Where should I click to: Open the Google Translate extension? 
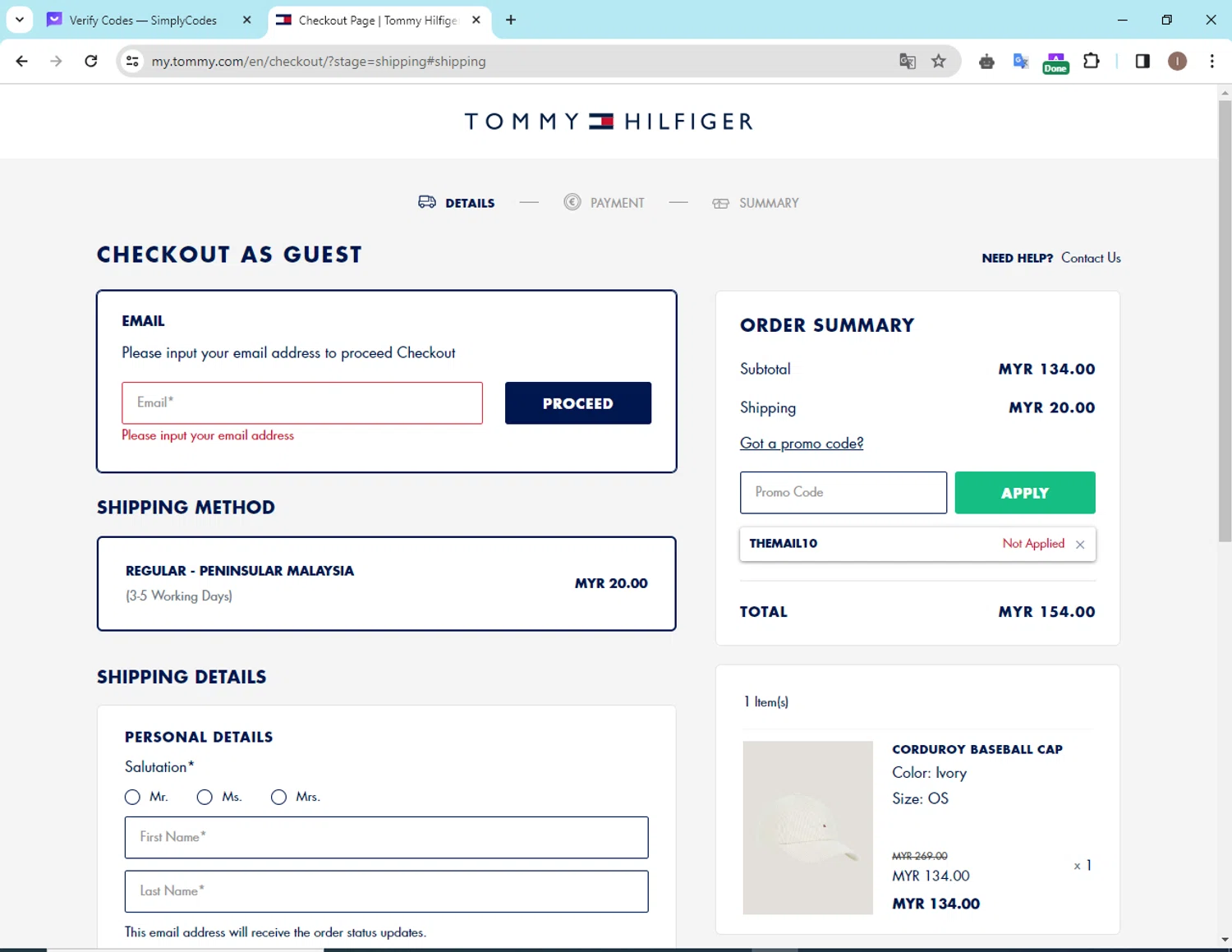[1021, 61]
